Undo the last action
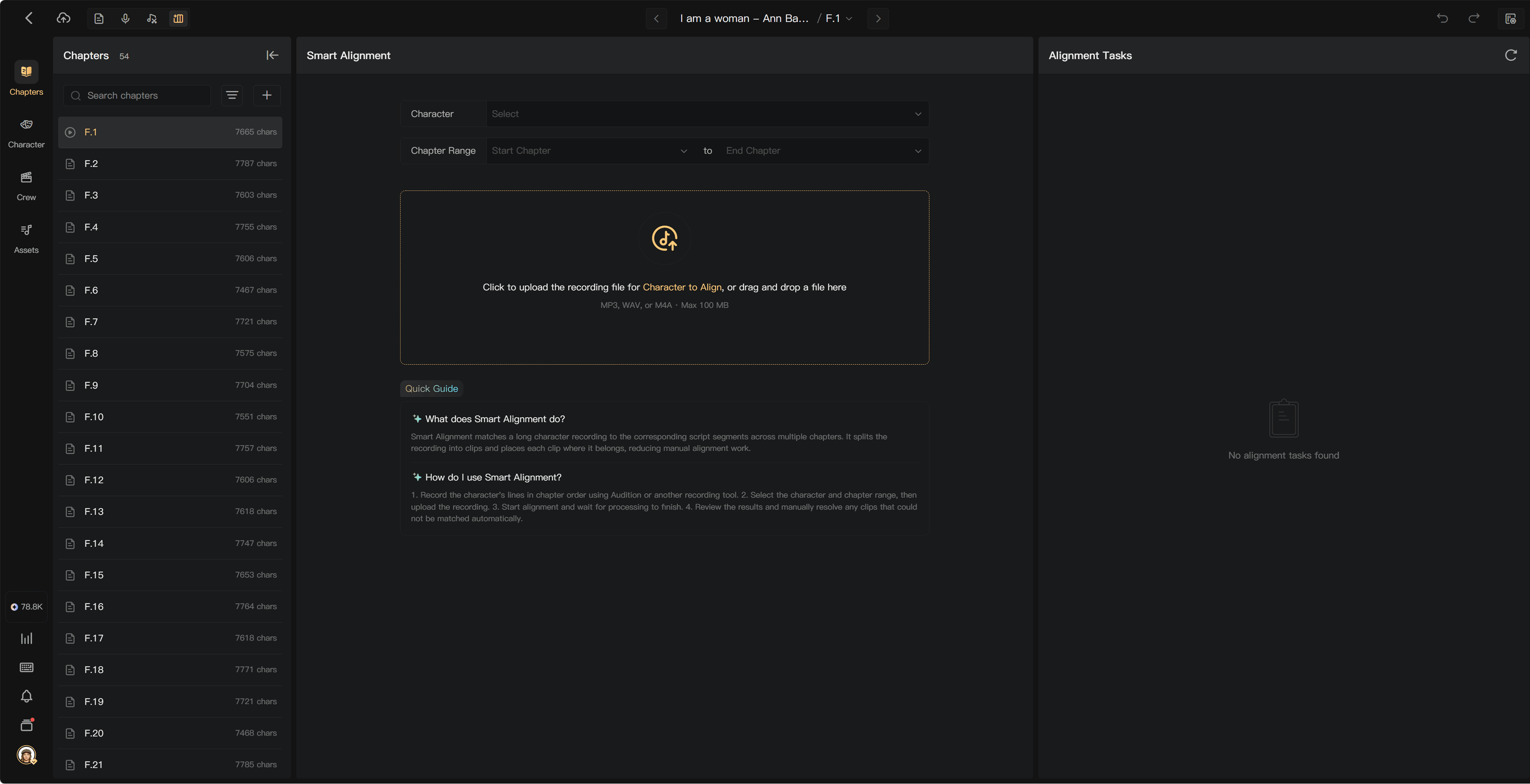 [1442, 18]
